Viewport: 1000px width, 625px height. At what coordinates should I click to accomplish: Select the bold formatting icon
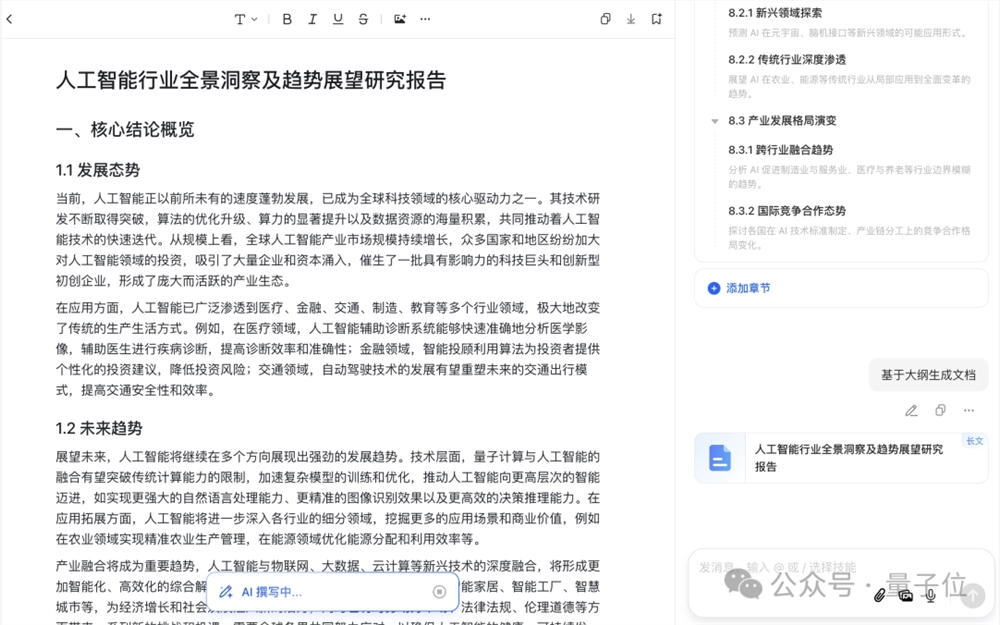[287, 19]
